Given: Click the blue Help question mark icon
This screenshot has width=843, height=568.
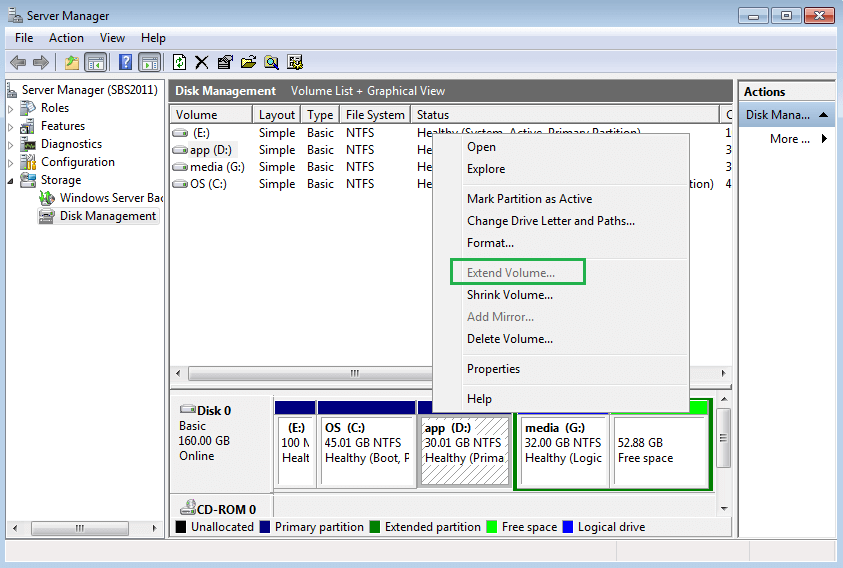Looking at the screenshot, I should [x=126, y=62].
